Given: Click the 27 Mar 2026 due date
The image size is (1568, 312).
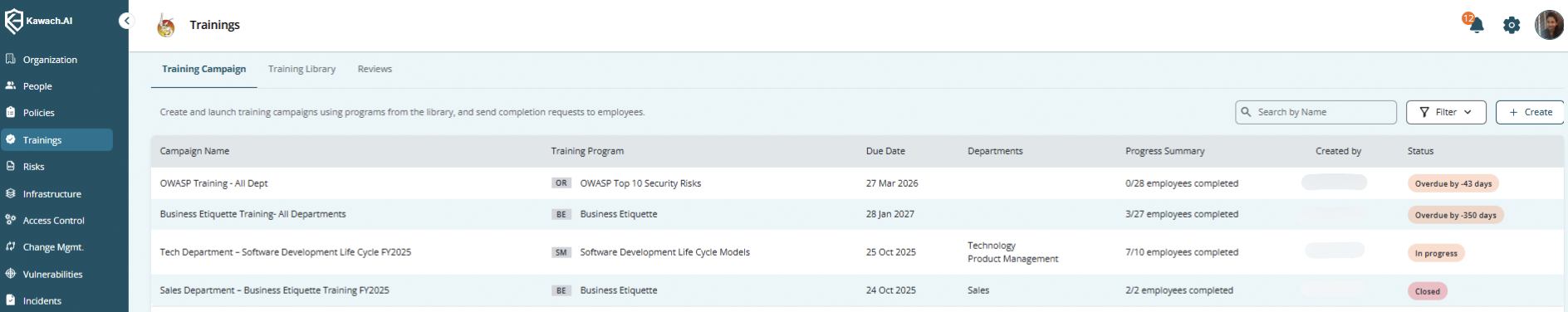Looking at the screenshot, I should pyautogui.click(x=892, y=183).
